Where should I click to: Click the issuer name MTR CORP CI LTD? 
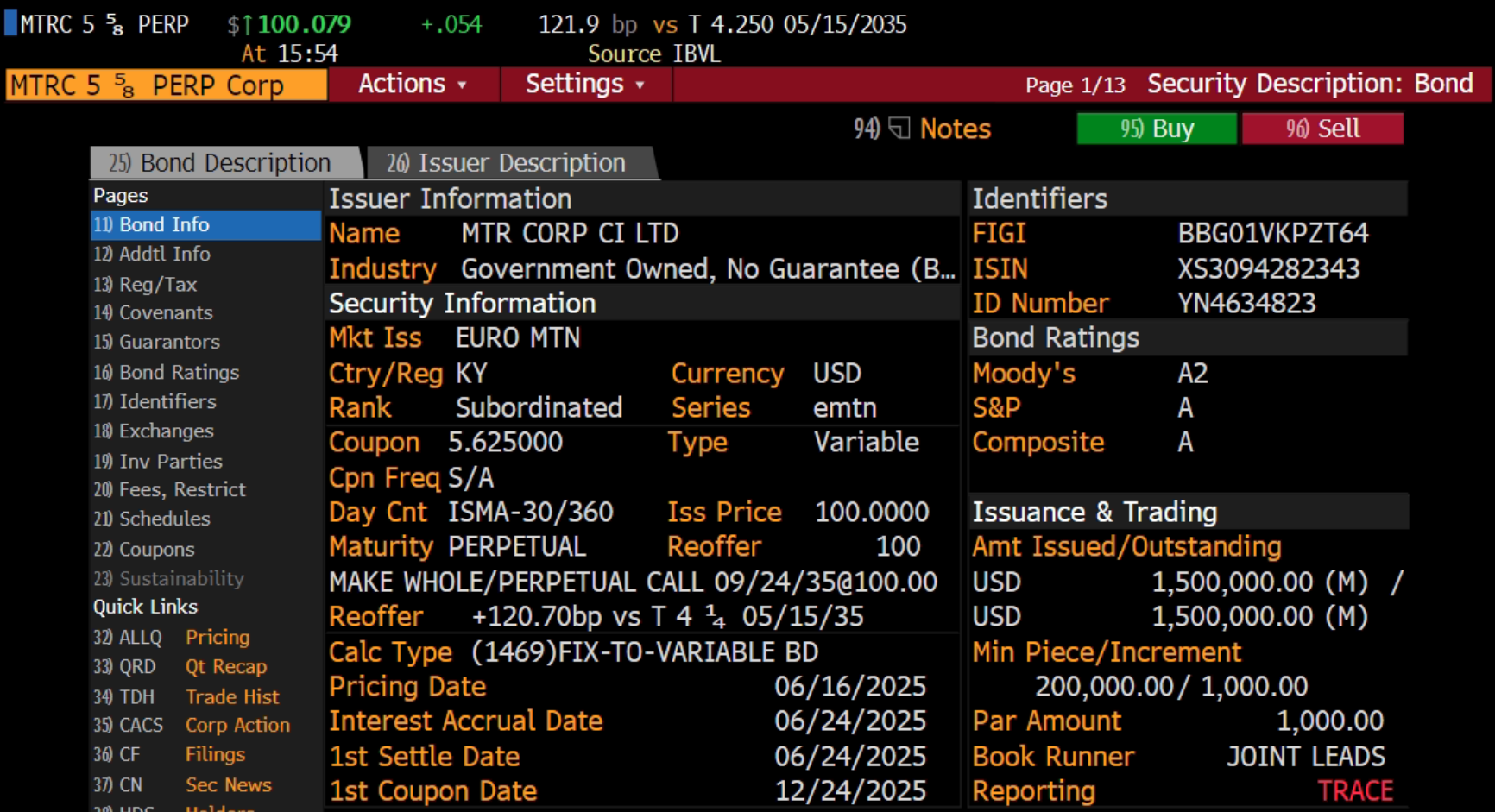pos(570,234)
